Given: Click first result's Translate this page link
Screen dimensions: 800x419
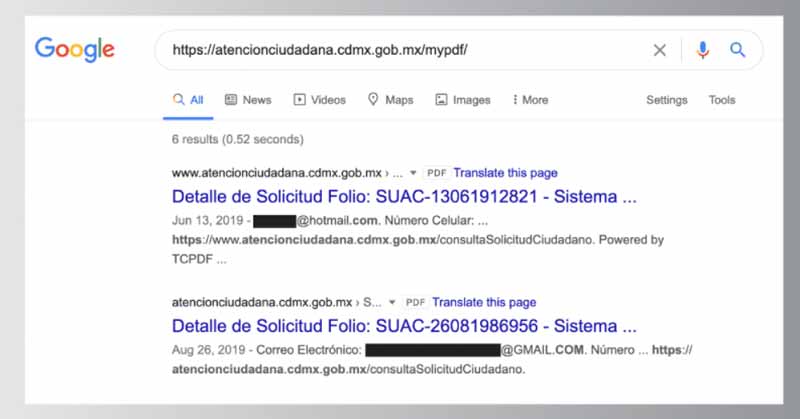Looking at the screenshot, I should pos(505,173).
